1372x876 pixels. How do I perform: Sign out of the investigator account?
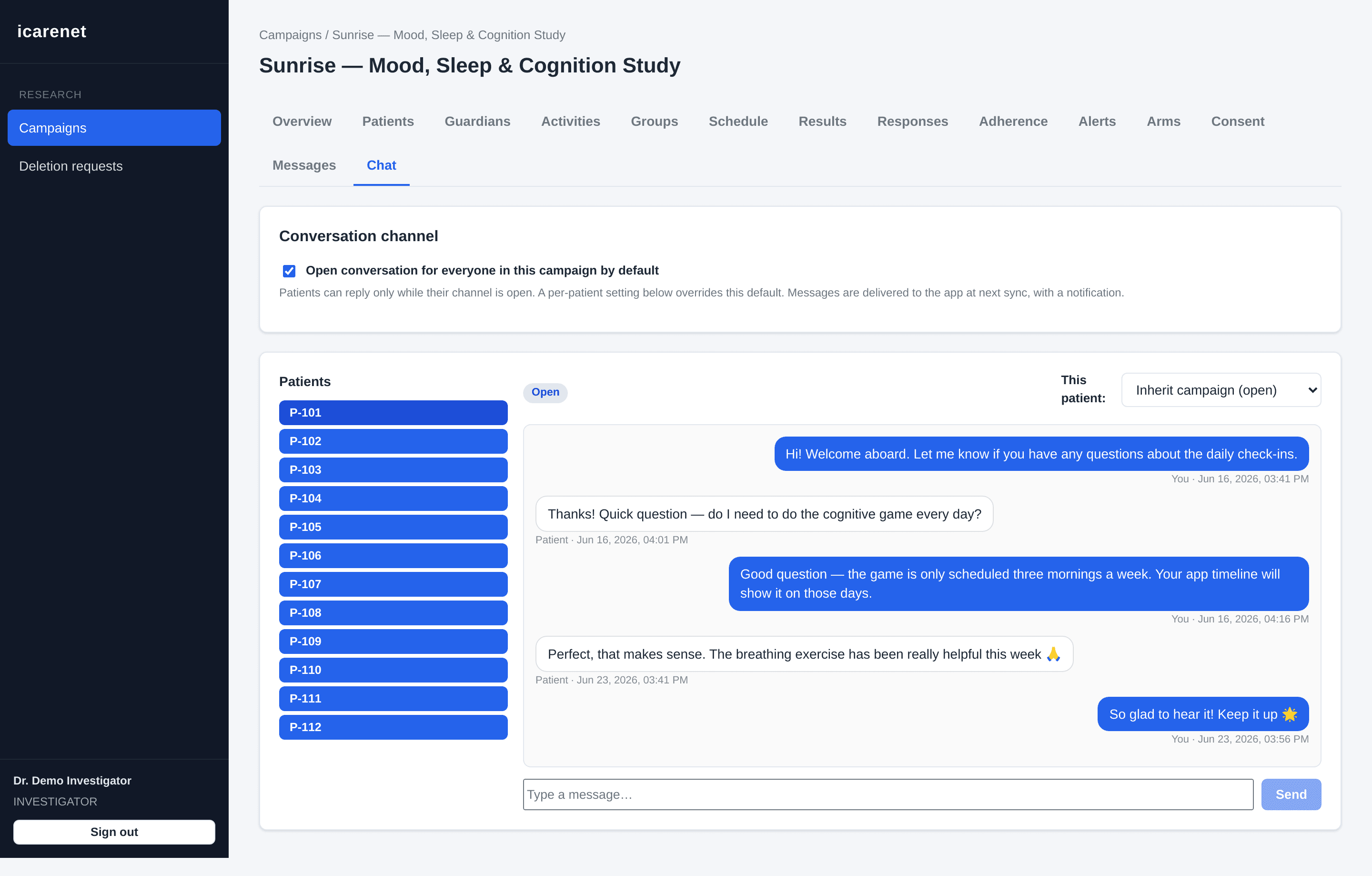point(114,832)
